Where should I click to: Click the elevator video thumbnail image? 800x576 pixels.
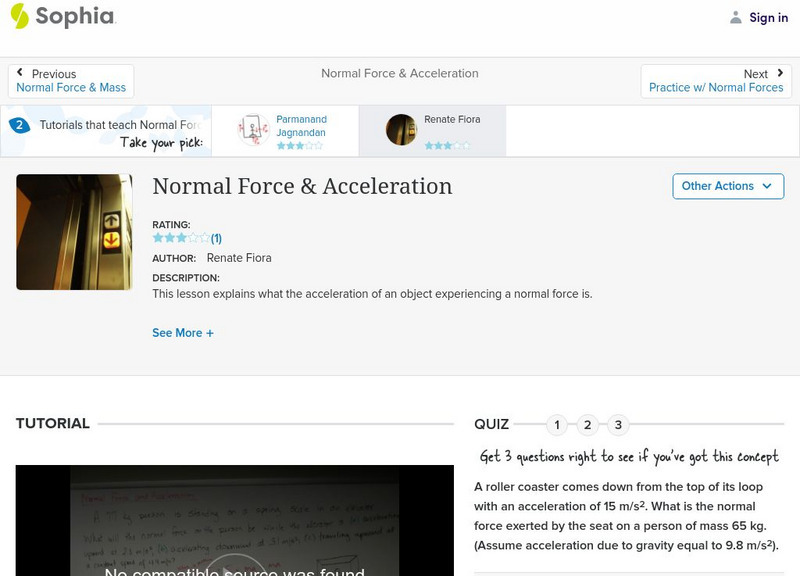pyautogui.click(x=73, y=231)
